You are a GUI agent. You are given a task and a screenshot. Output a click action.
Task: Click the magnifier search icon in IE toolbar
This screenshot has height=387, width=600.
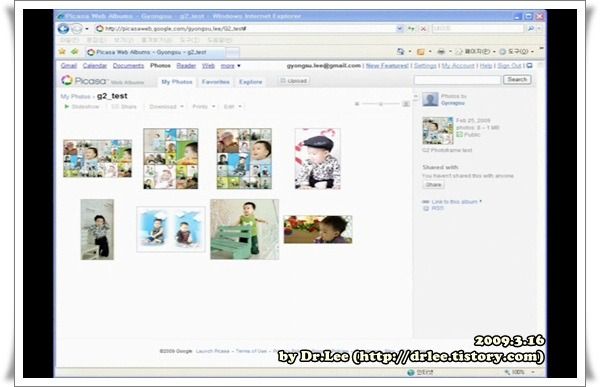coord(531,29)
